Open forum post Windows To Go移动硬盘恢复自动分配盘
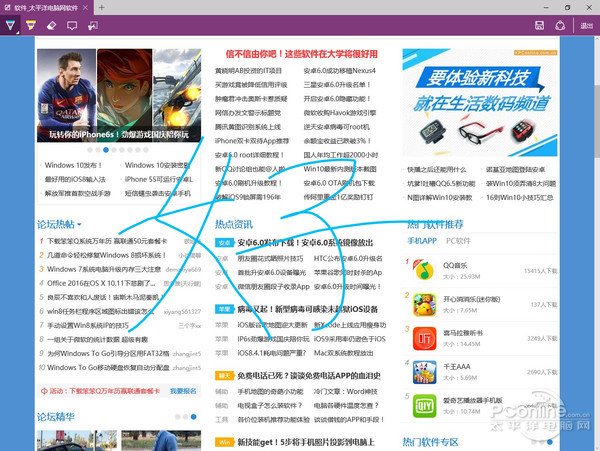The width and height of the screenshot is (600, 451). [108, 368]
